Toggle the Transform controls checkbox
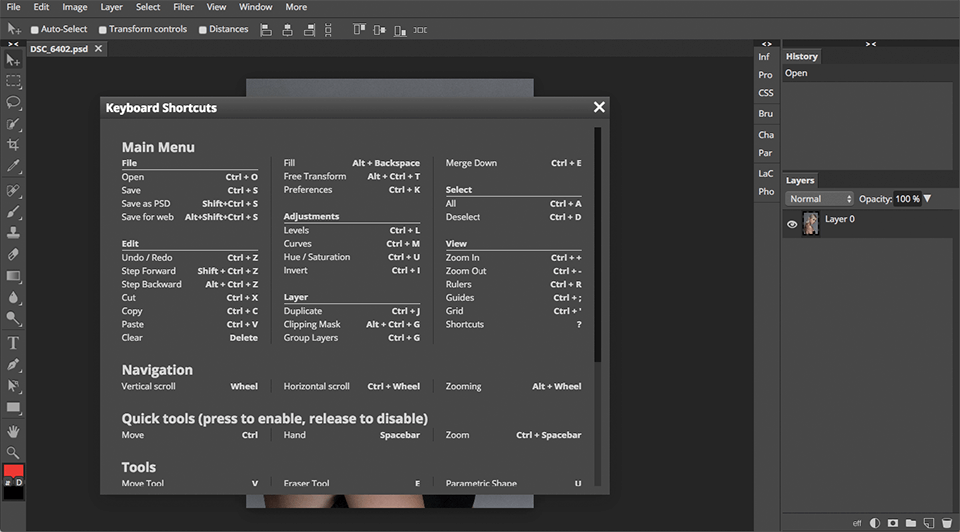Screen dimensions: 960x532 pyautogui.click(x=103, y=30)
